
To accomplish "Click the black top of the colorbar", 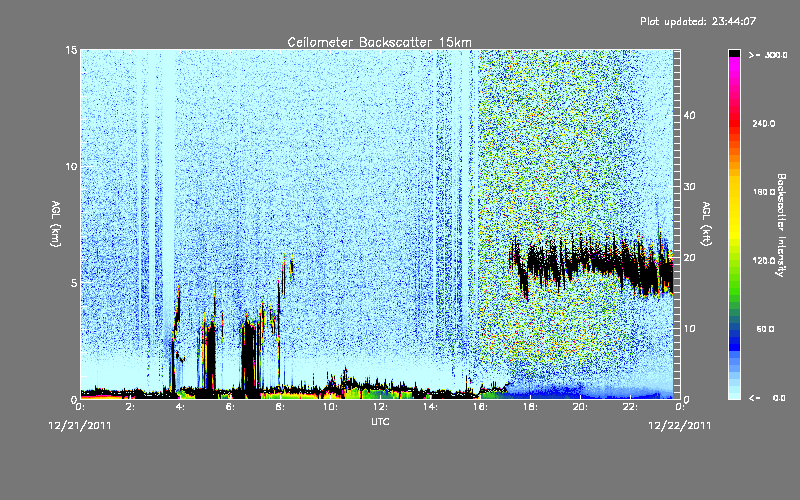I will [734, 53].
